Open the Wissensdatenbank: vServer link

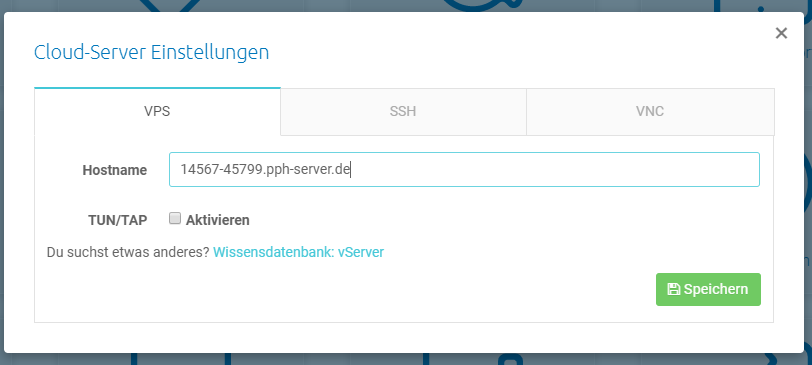point(298,252)
